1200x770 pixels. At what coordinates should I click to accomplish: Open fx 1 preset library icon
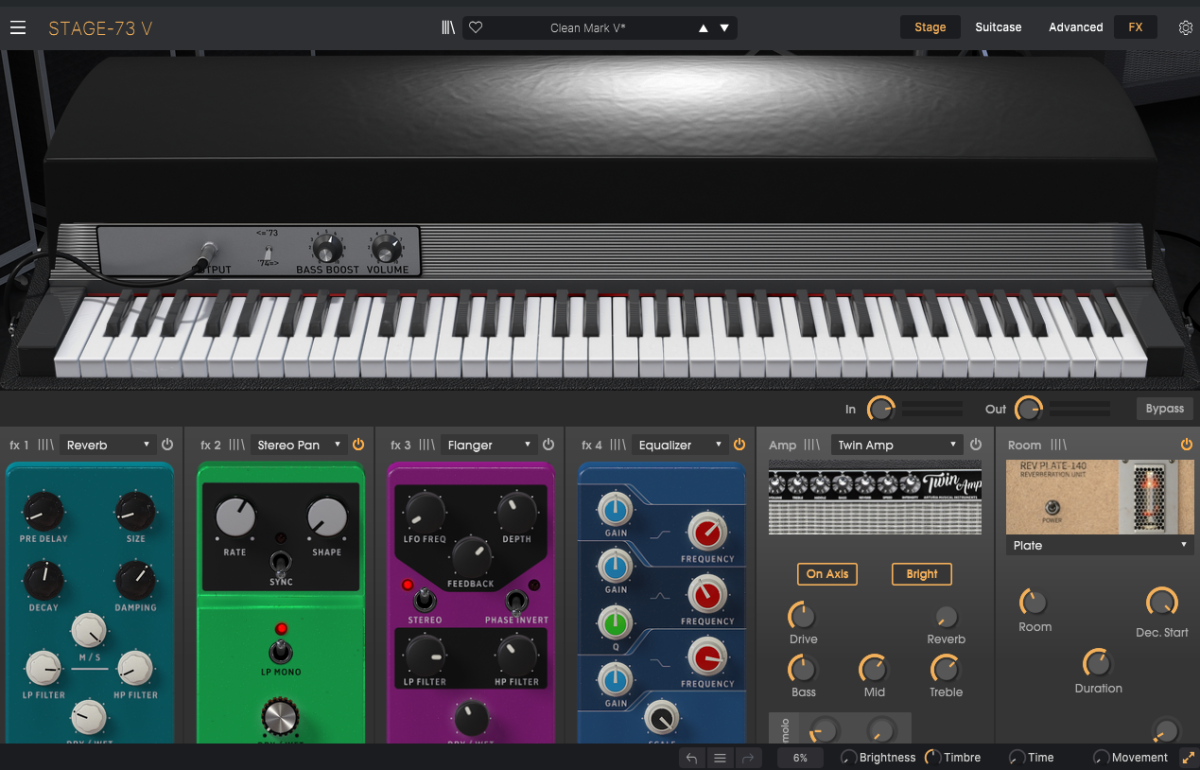pos(46,445)
